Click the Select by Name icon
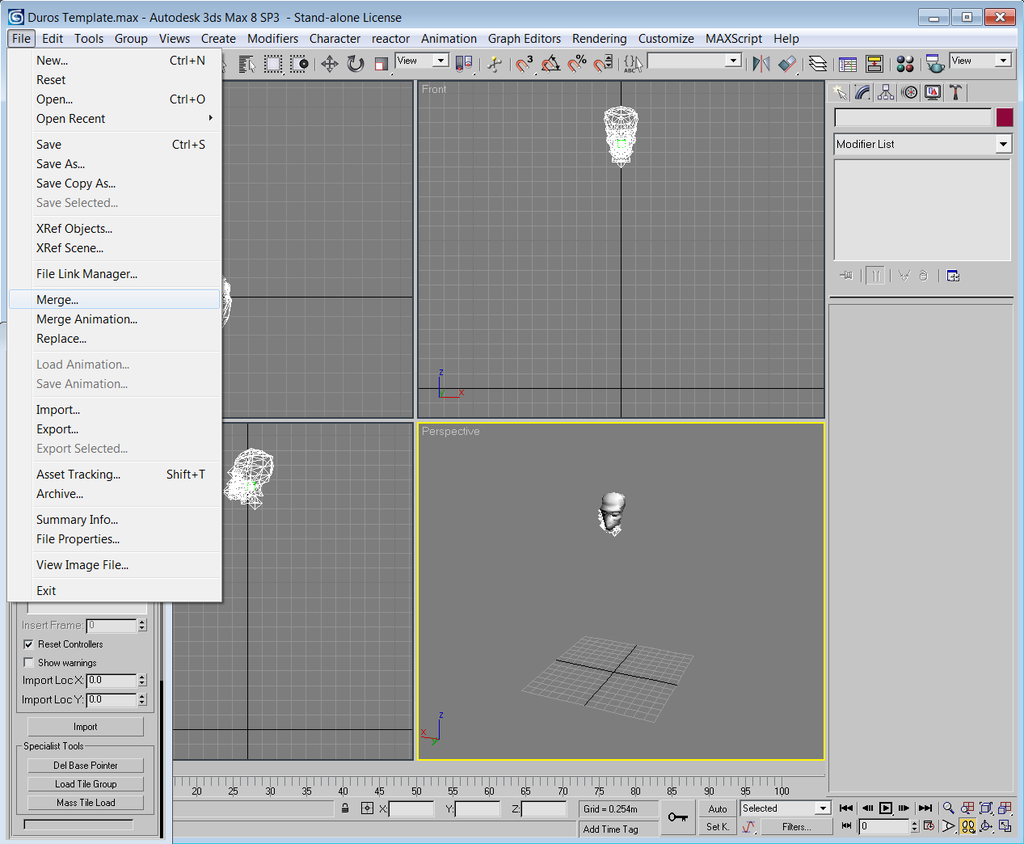Viewport: 1024px width, 844px height. [x=247, y=63]
